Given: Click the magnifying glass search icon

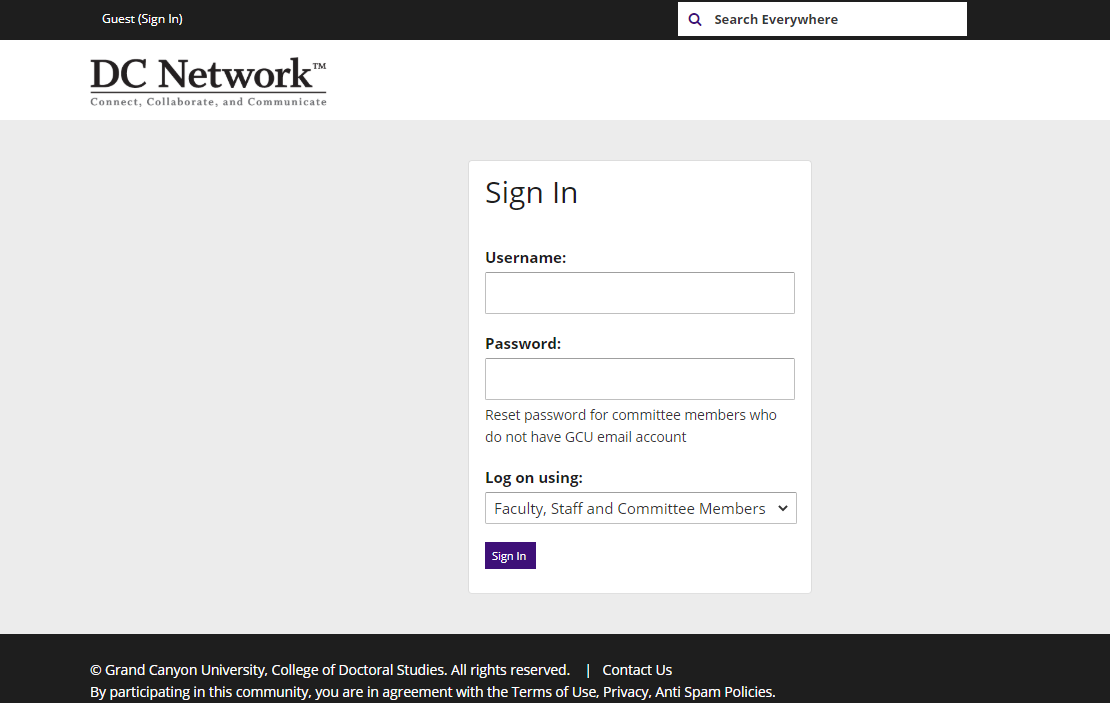Looking at the screenshot, I should (x=695, y=20).
